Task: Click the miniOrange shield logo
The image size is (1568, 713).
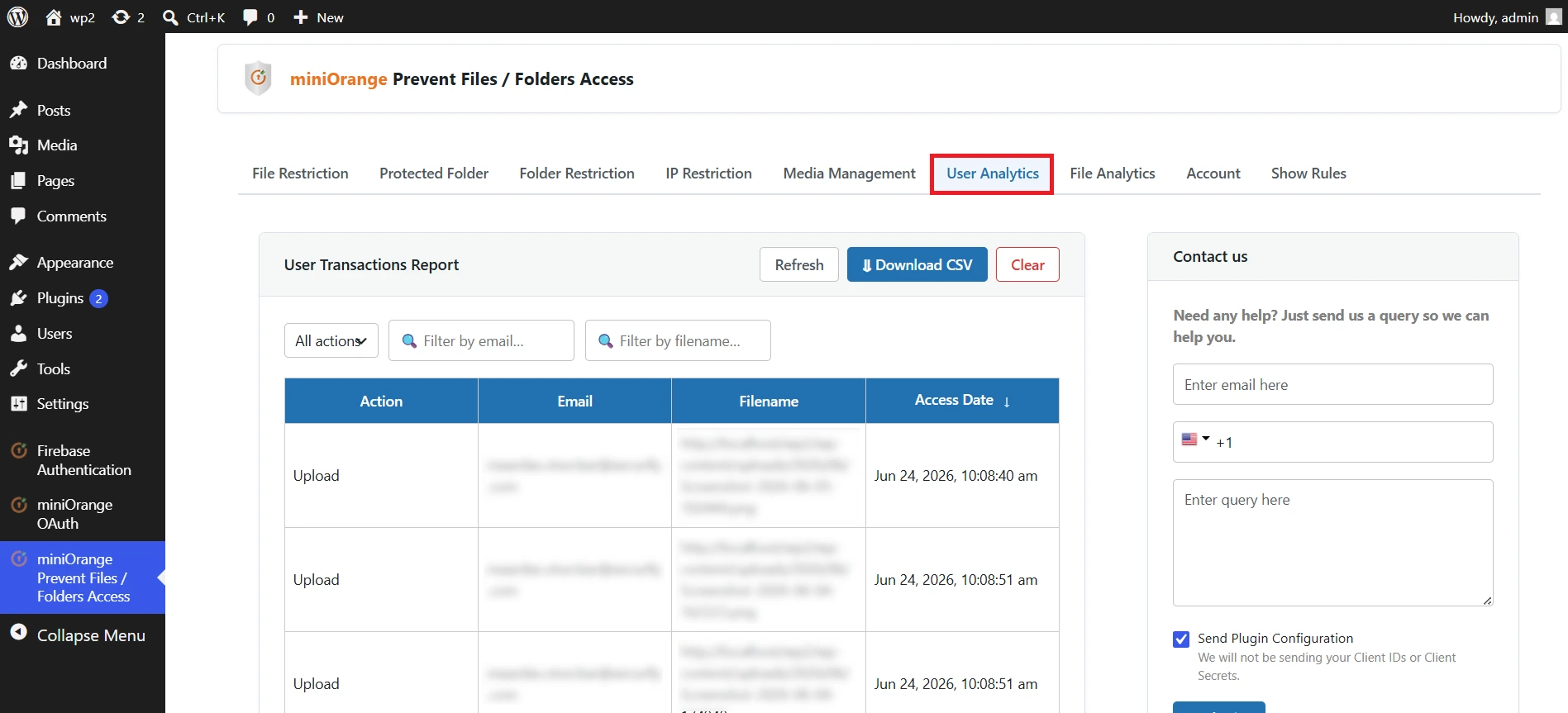Action: click(258, 78)
